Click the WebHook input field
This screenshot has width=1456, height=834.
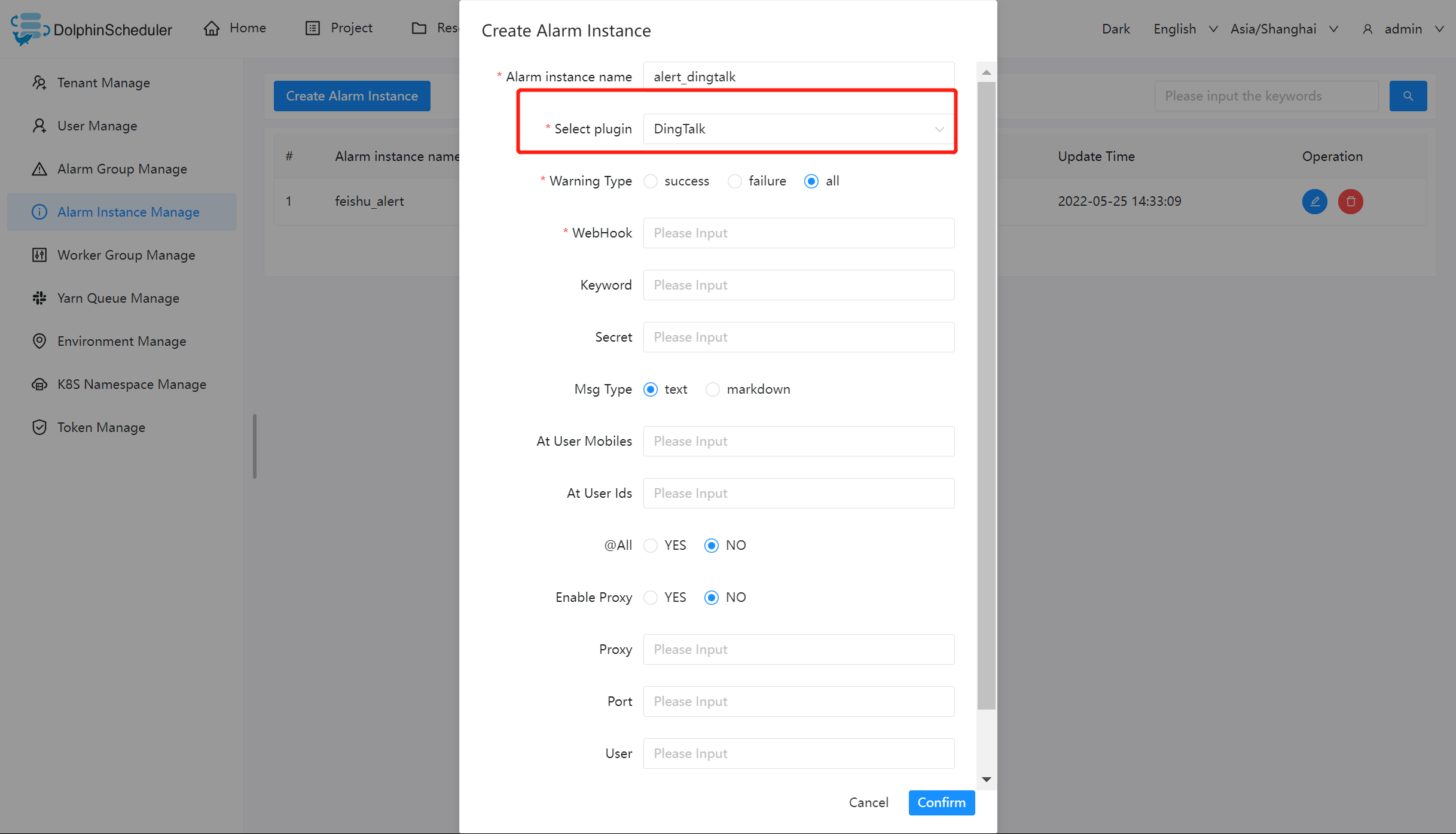click(798, 233)
